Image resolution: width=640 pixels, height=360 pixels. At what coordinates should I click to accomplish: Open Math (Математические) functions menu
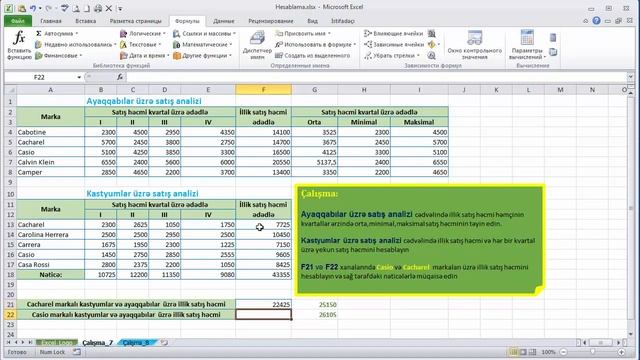pyautogui.click(x=203, y=44)
